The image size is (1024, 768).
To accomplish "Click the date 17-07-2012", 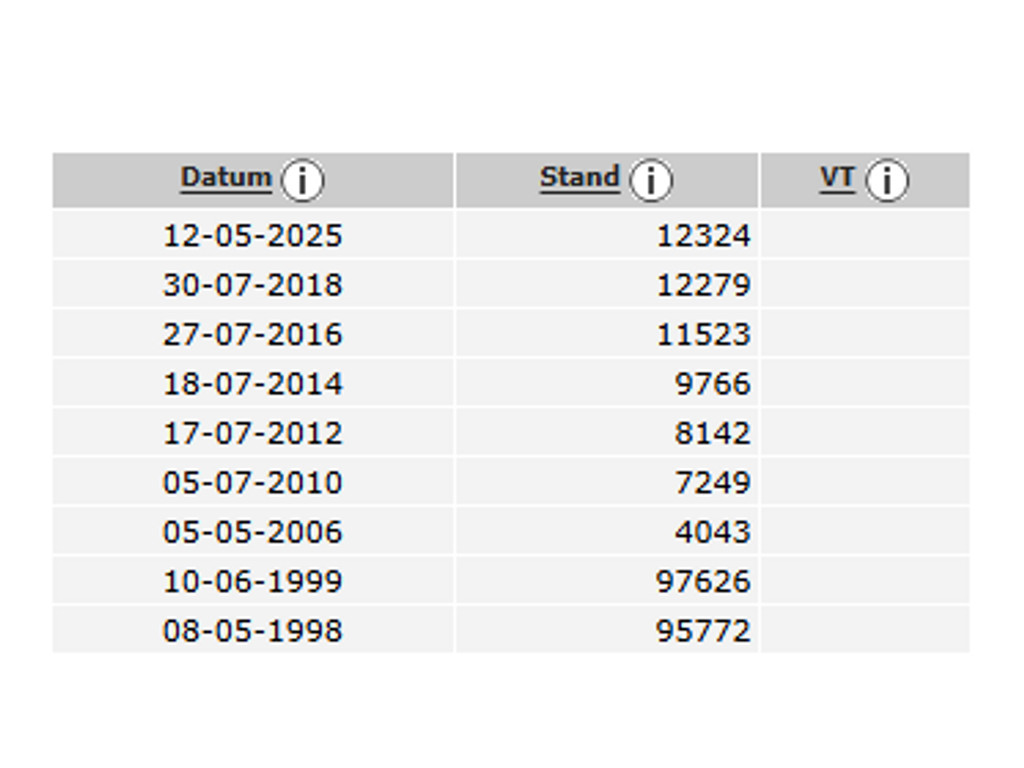I will coord(253,434).
